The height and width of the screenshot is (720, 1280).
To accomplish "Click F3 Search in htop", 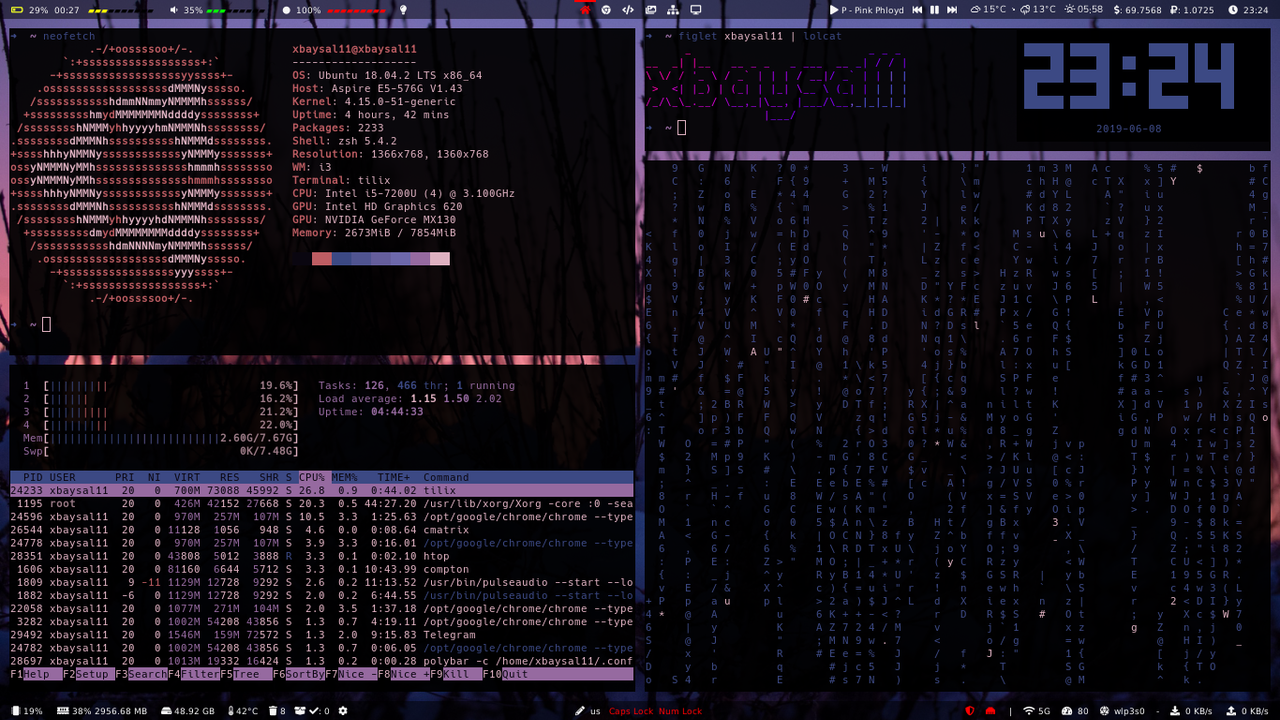I will coord(141,674).
